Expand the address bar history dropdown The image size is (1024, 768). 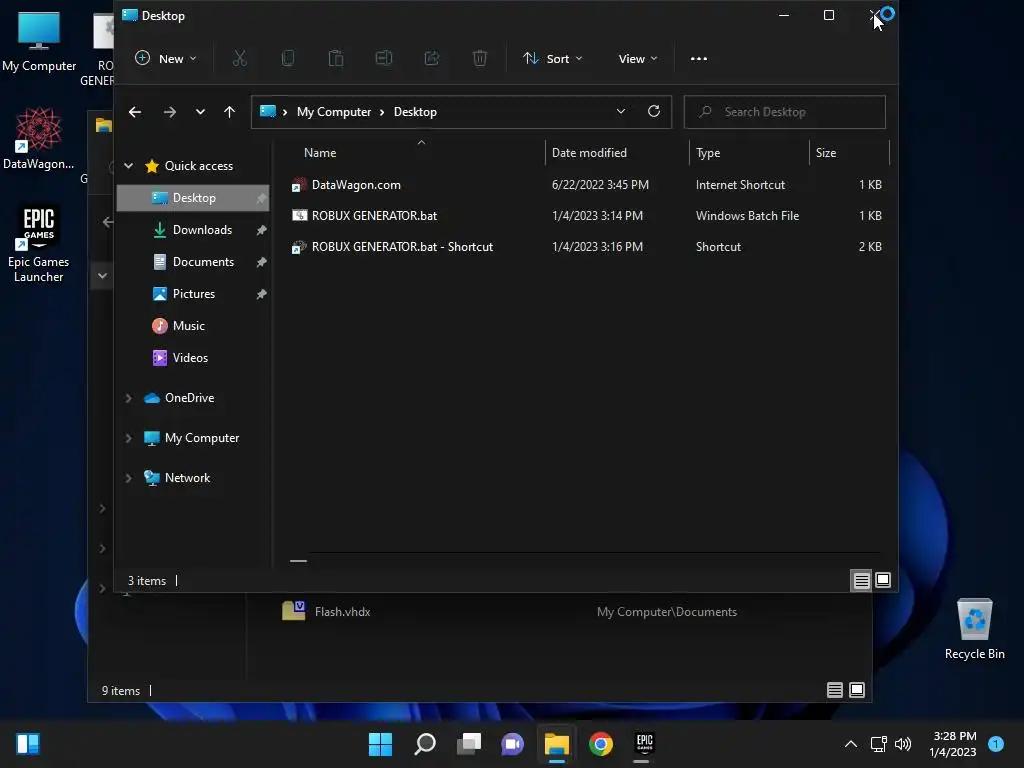[621, 112]
